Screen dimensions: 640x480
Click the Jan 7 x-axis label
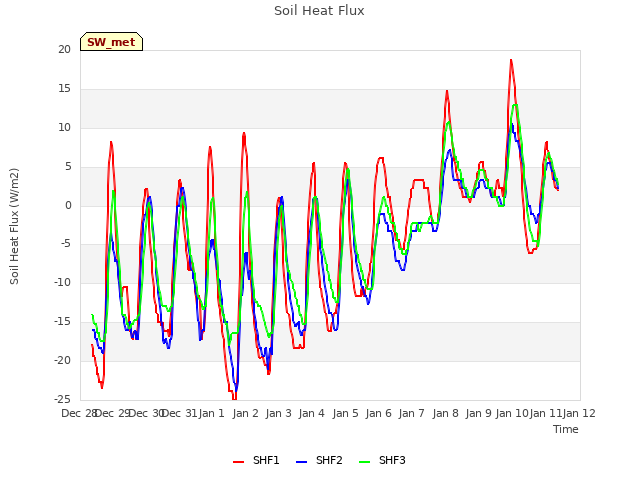click(x=411, y=413)
